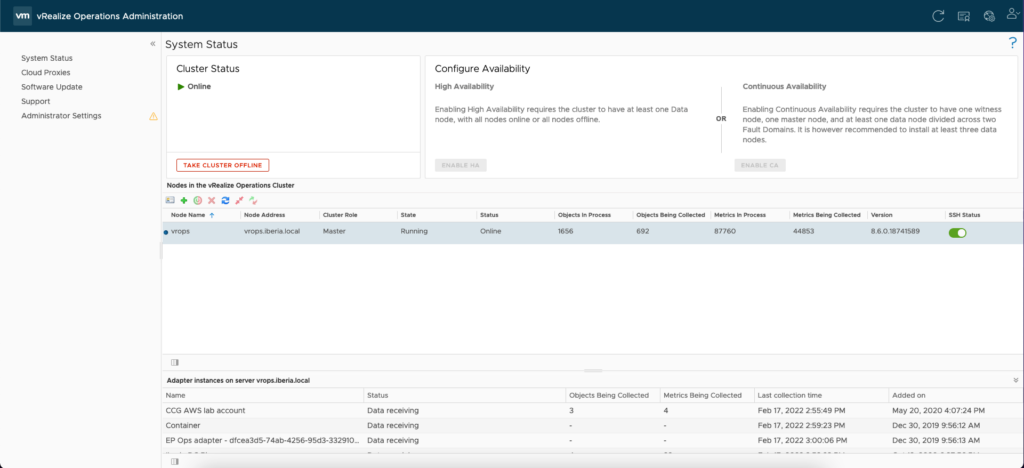Open the help question mark icon
The width and height of the screenshot is (1024, 468).
coord(1013,43)
